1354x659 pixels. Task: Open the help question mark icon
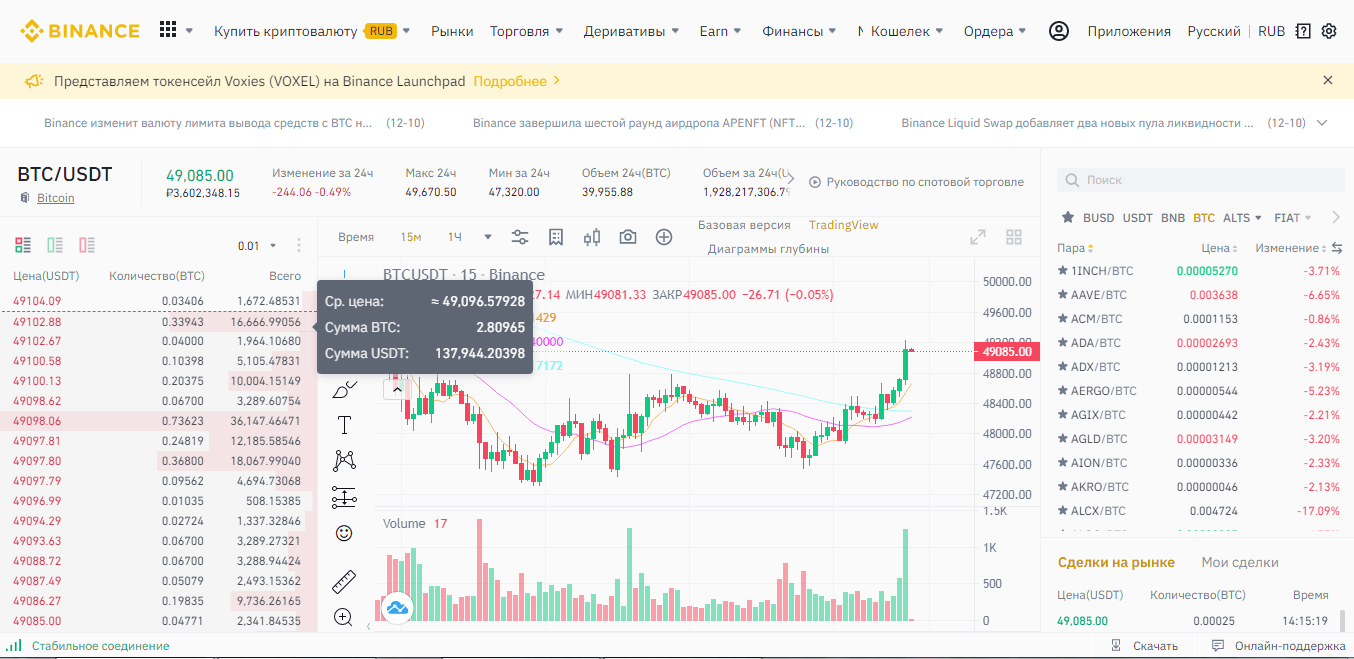pyautogui.click(x=1303, y=31)
